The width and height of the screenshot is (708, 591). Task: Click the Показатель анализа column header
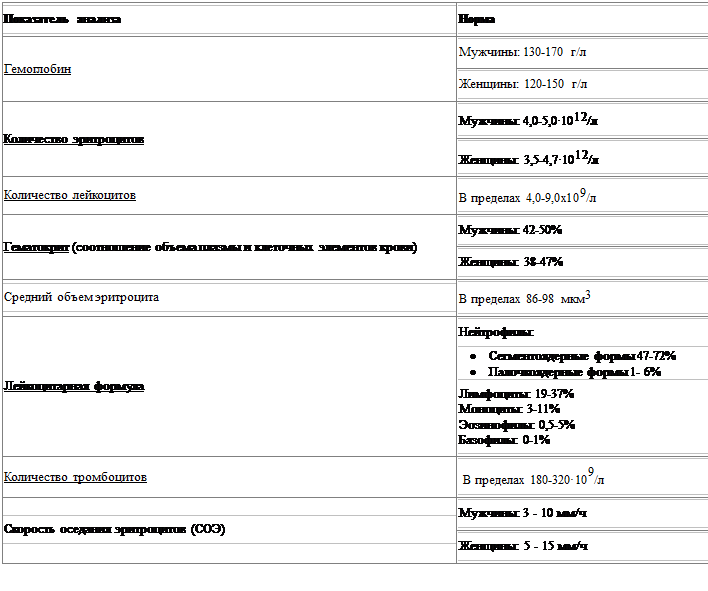[x=62, y=19]
